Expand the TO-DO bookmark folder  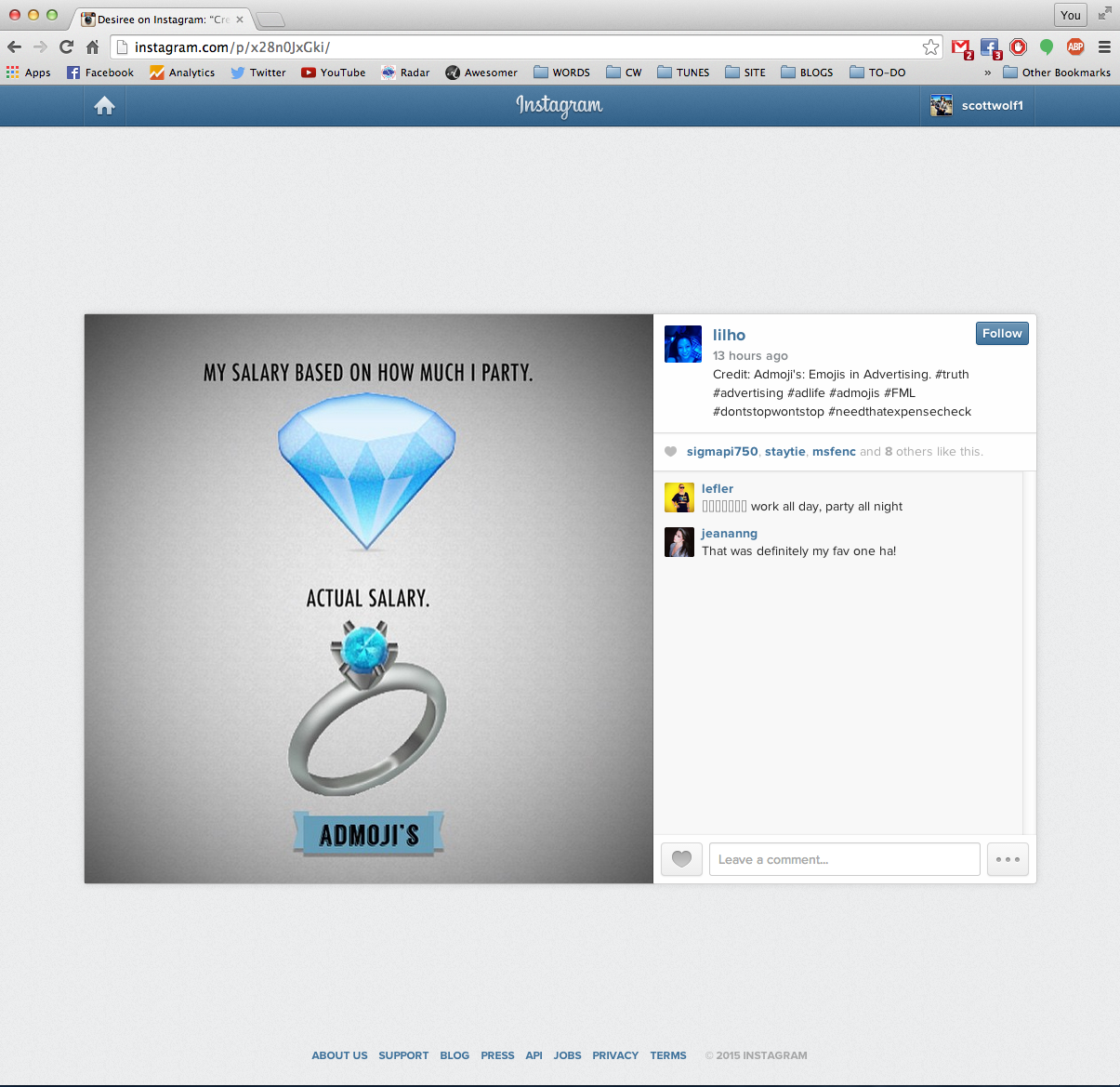(x=877, y=73)
